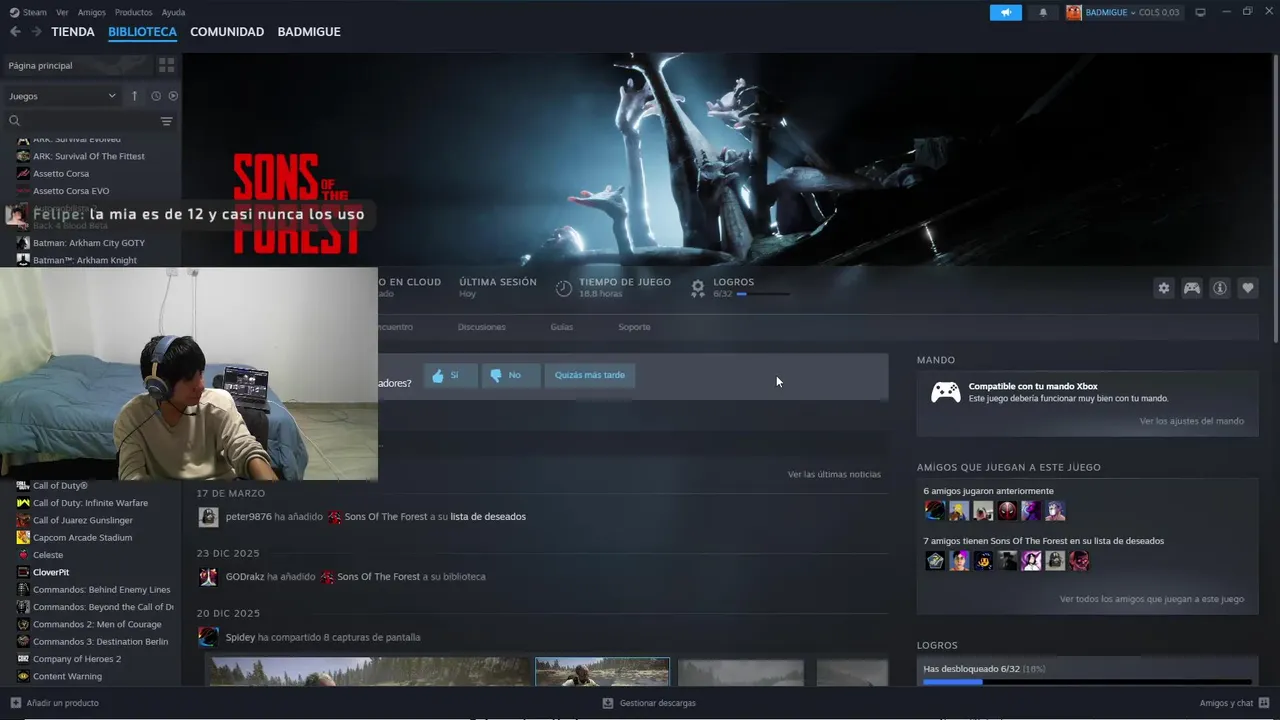
Task: Switch library to grid collections view
Action: tap(166, 65)
